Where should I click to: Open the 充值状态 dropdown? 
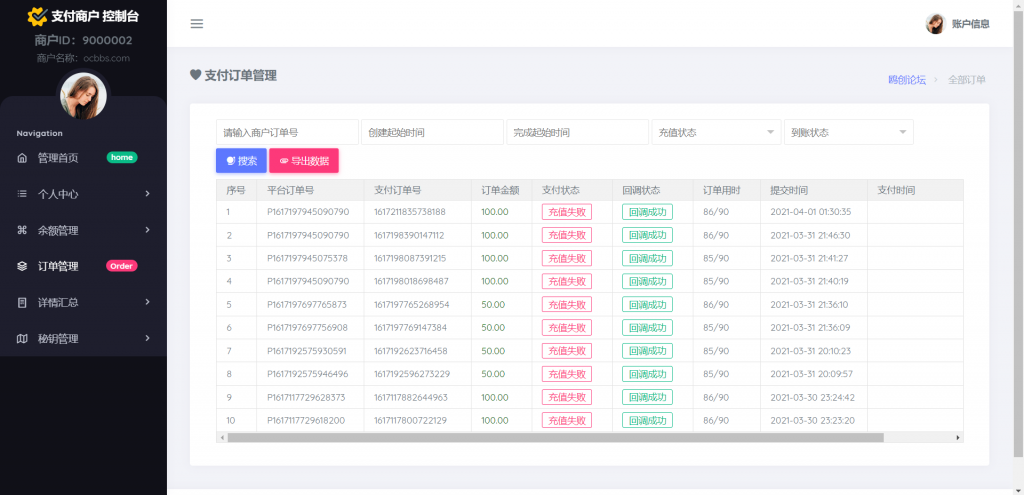(716, 132)
